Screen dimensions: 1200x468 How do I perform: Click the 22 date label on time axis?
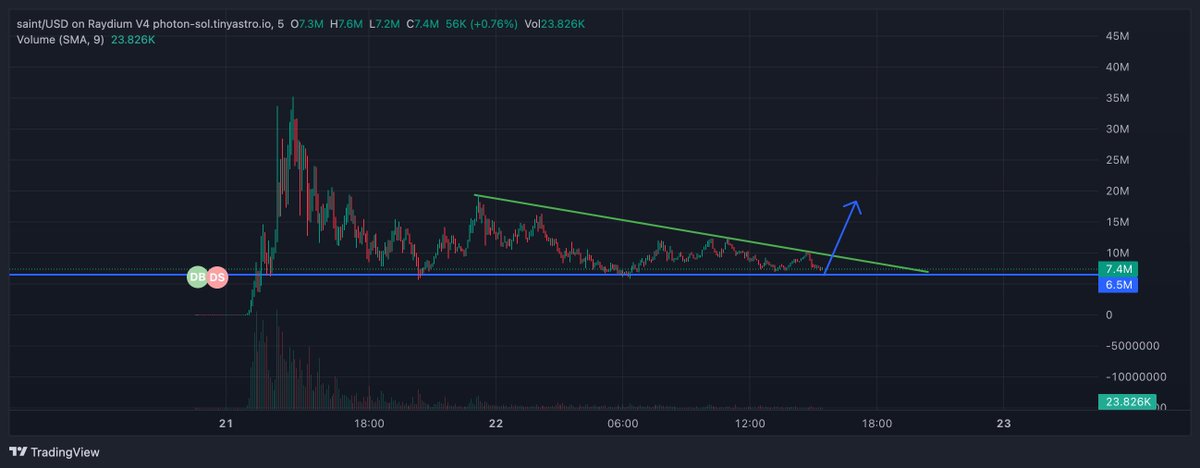496,425
